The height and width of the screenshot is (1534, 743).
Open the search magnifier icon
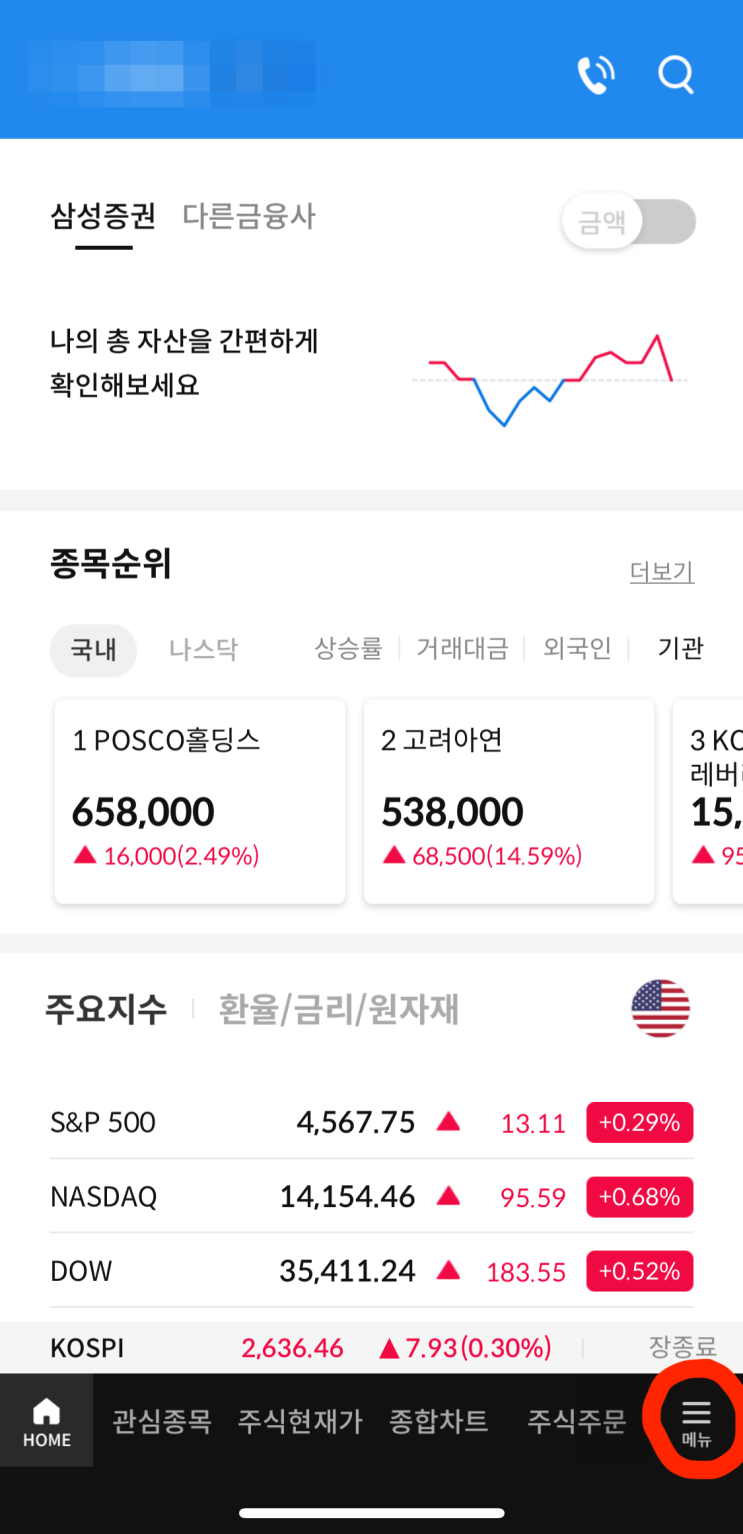point(676,74)
